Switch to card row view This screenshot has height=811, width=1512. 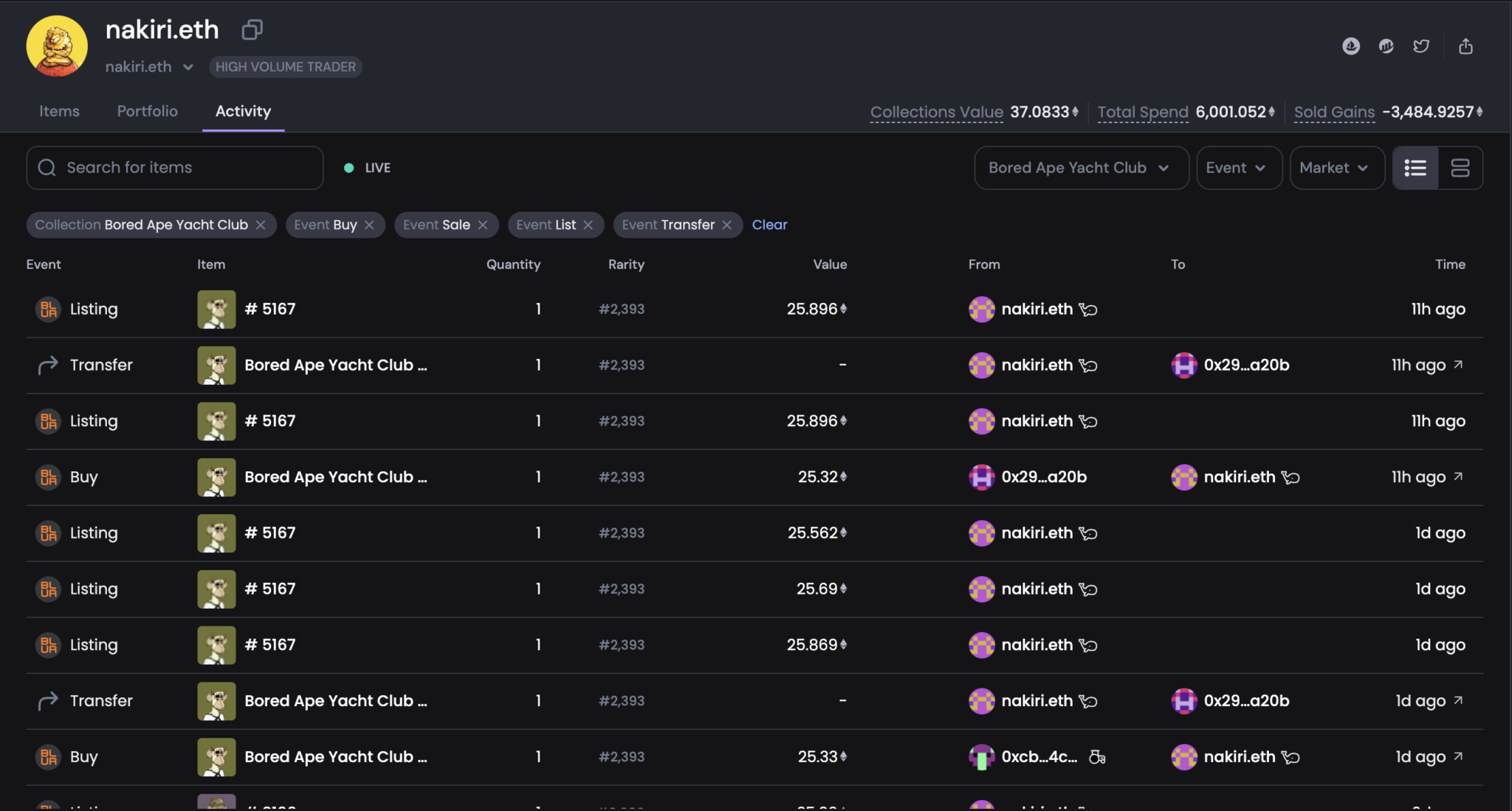click(x=1460, y=168)
